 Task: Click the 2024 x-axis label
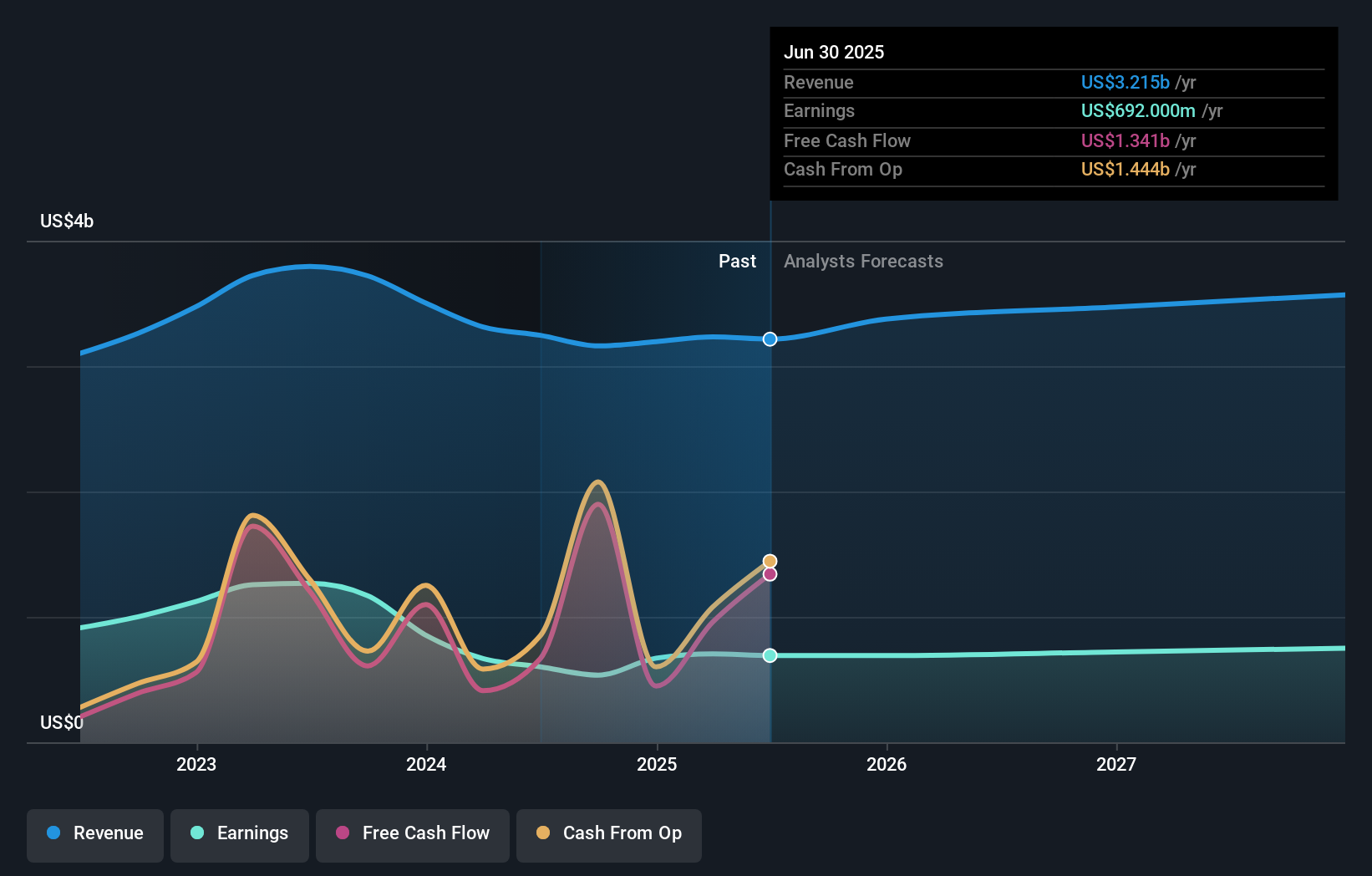pos(426,764)
